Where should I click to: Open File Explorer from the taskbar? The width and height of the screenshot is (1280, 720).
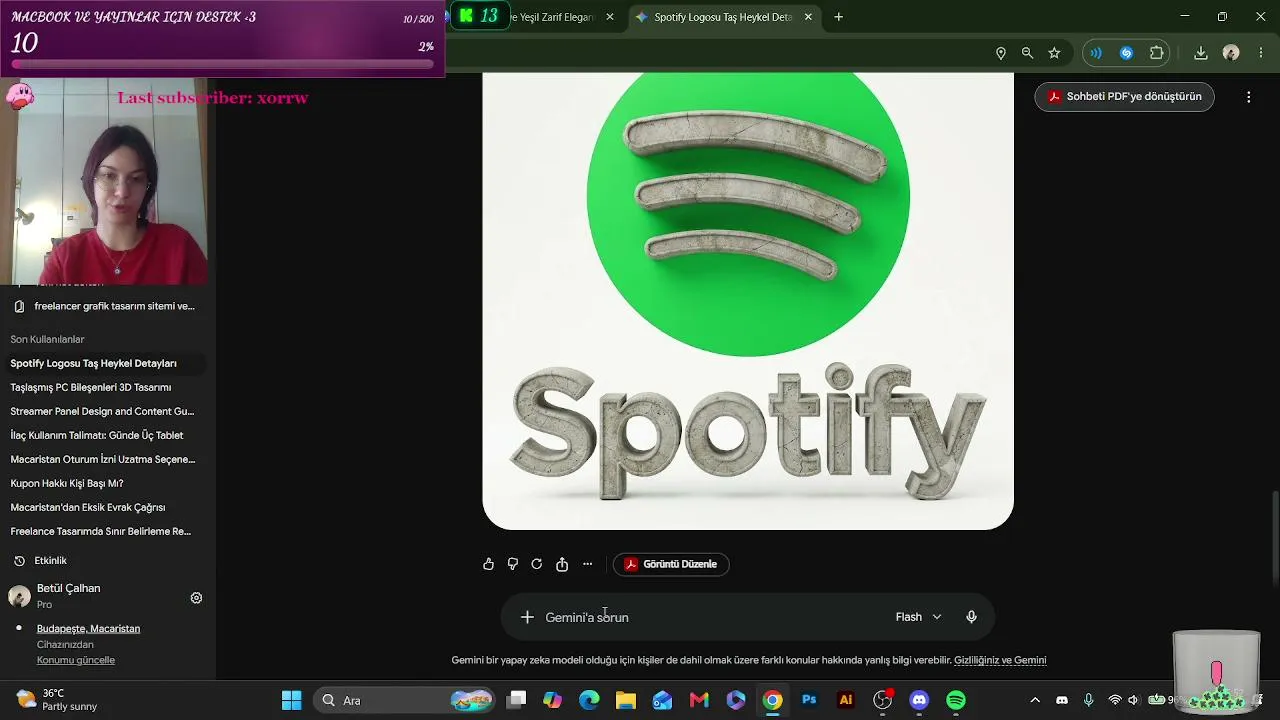point(626,700)
